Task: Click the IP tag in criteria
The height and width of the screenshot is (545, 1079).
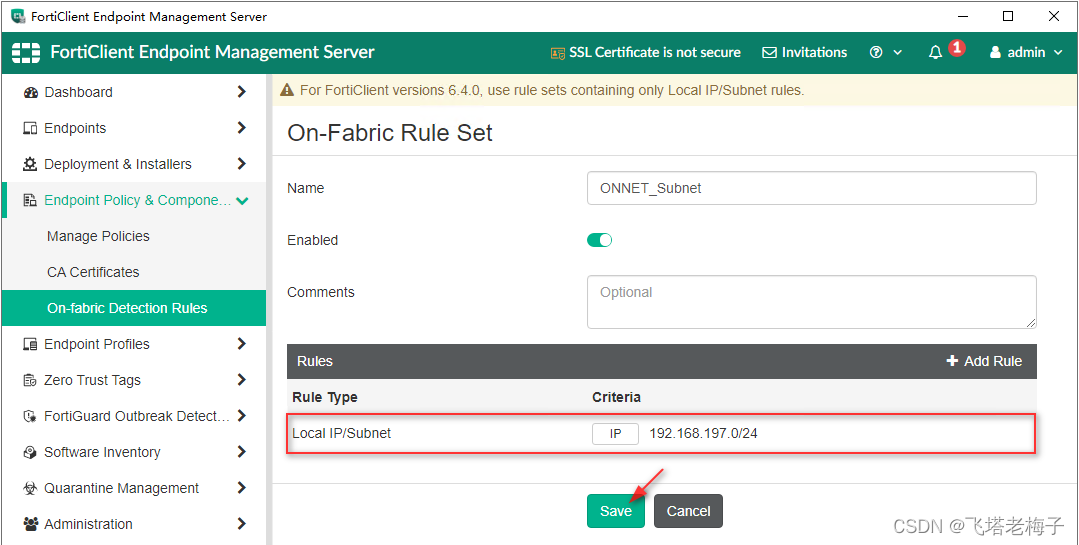Action: [x=615, y=434]
